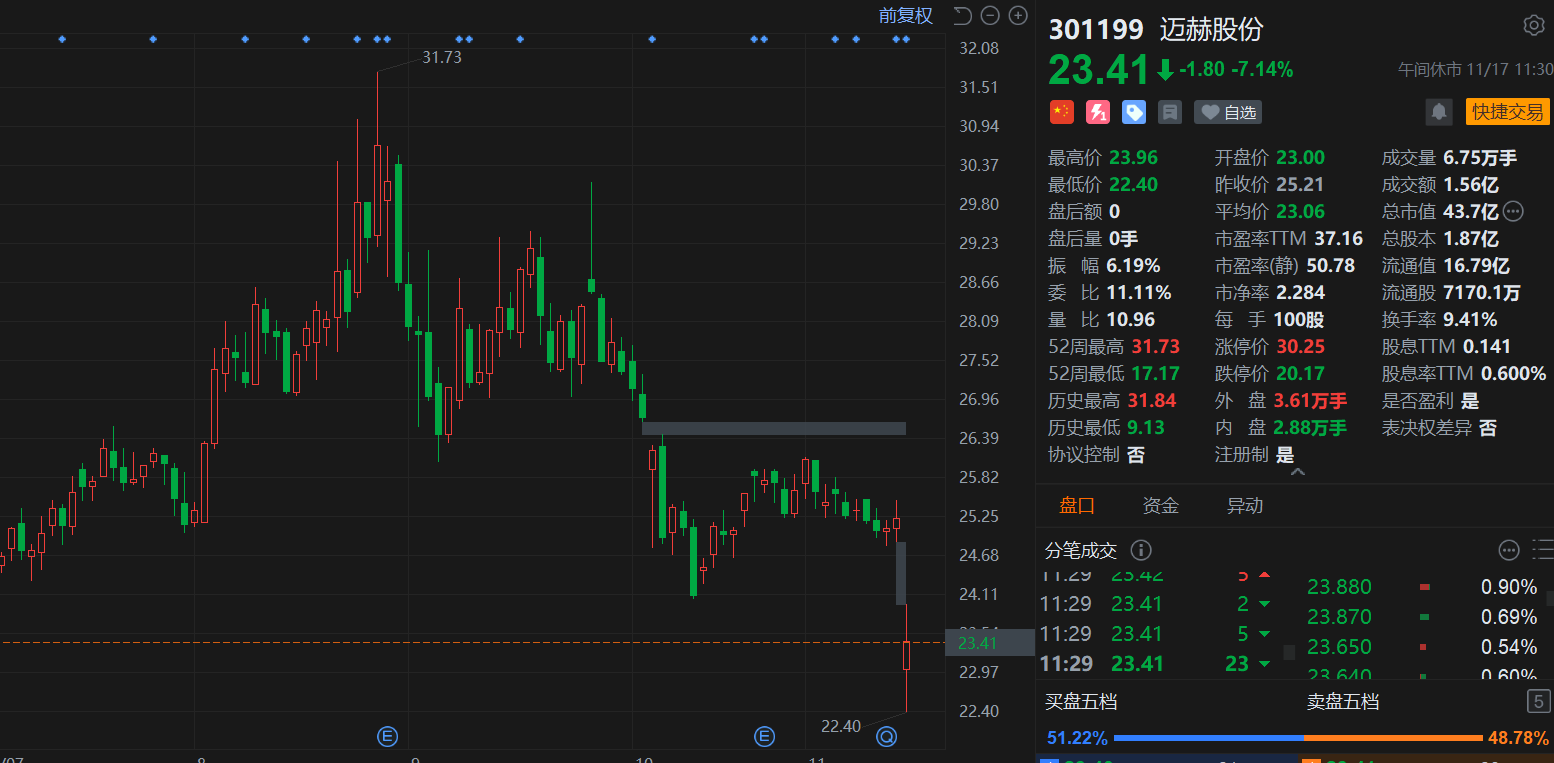Viewport: 1554px width, 763px height.
Task: Toggle the 5-level order depth box
Action: (1538, 701)
